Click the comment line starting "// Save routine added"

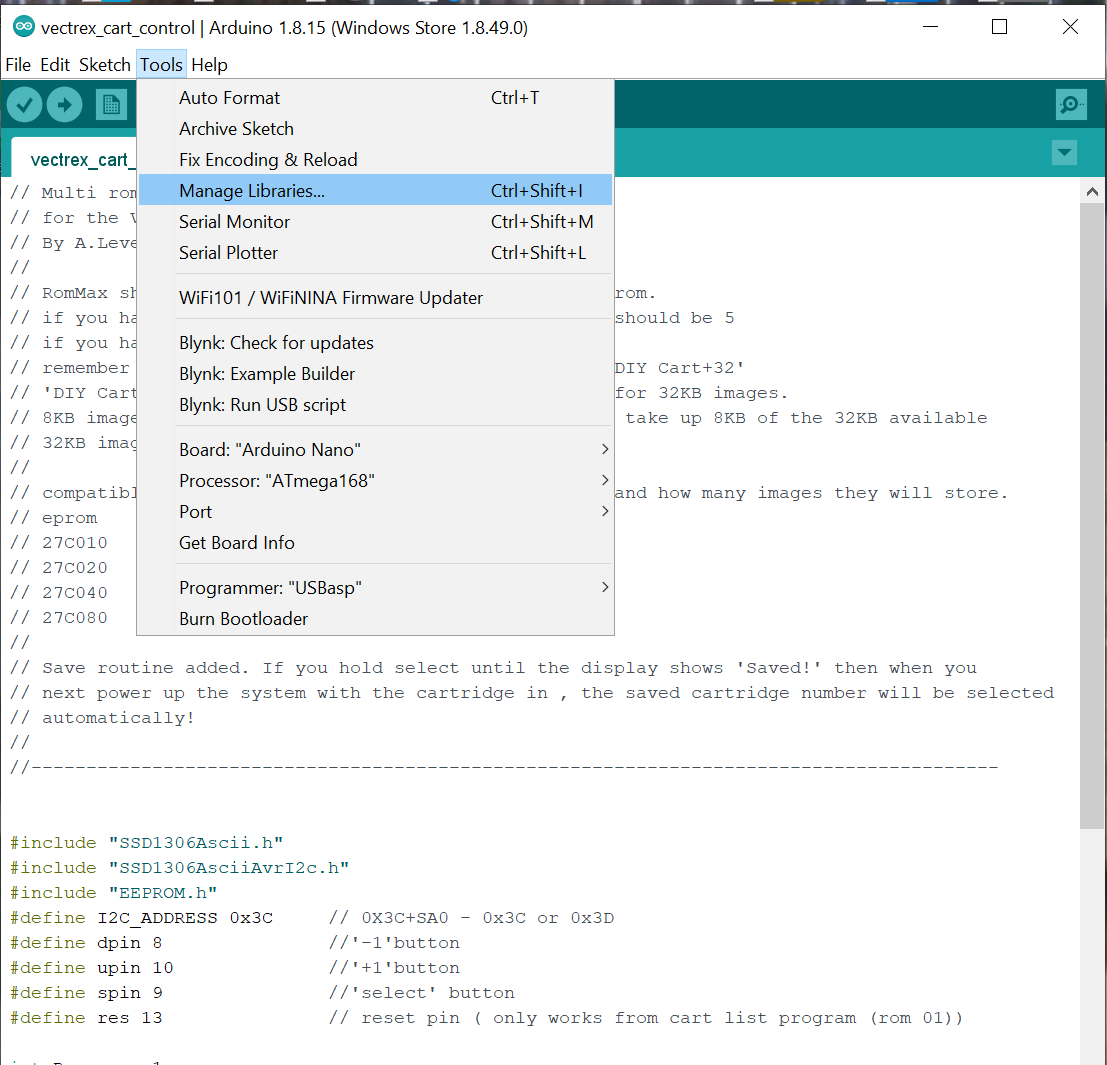pyautogui.click(x=493, y=668)
